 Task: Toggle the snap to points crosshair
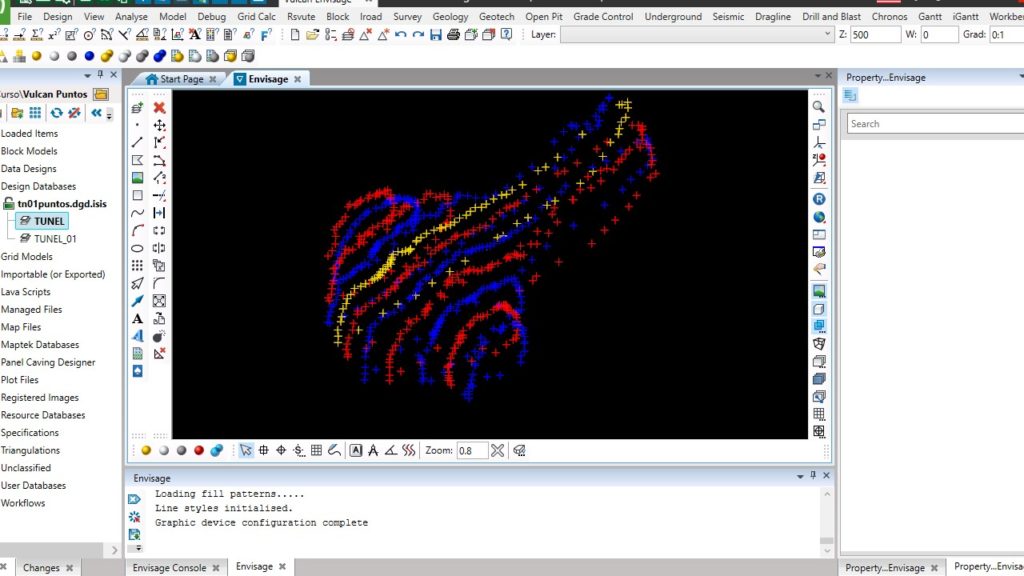(x=263, y=451)
